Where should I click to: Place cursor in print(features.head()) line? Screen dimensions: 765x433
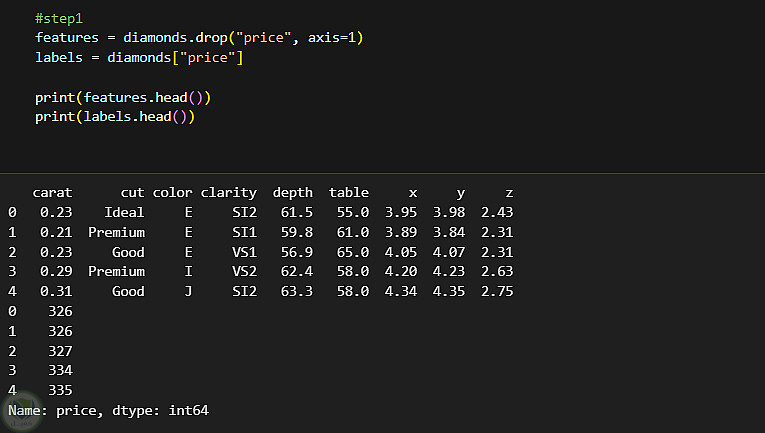point(123,97)
